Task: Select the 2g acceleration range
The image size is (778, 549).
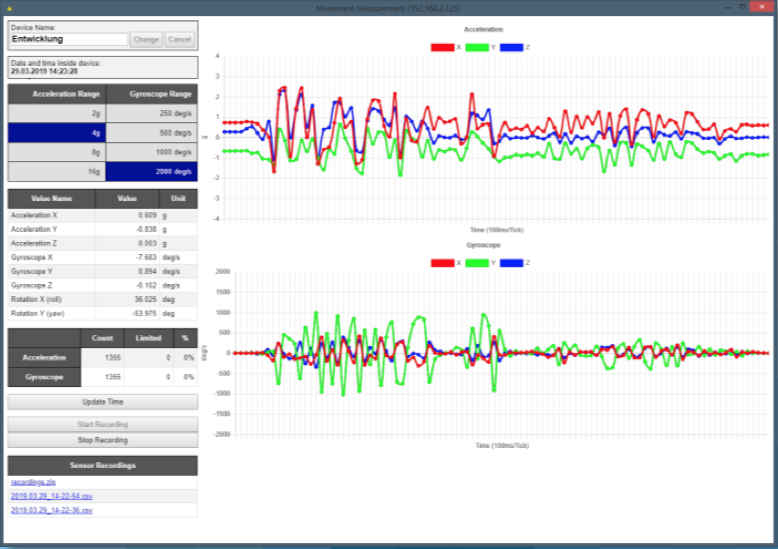Action: point(57,114)
